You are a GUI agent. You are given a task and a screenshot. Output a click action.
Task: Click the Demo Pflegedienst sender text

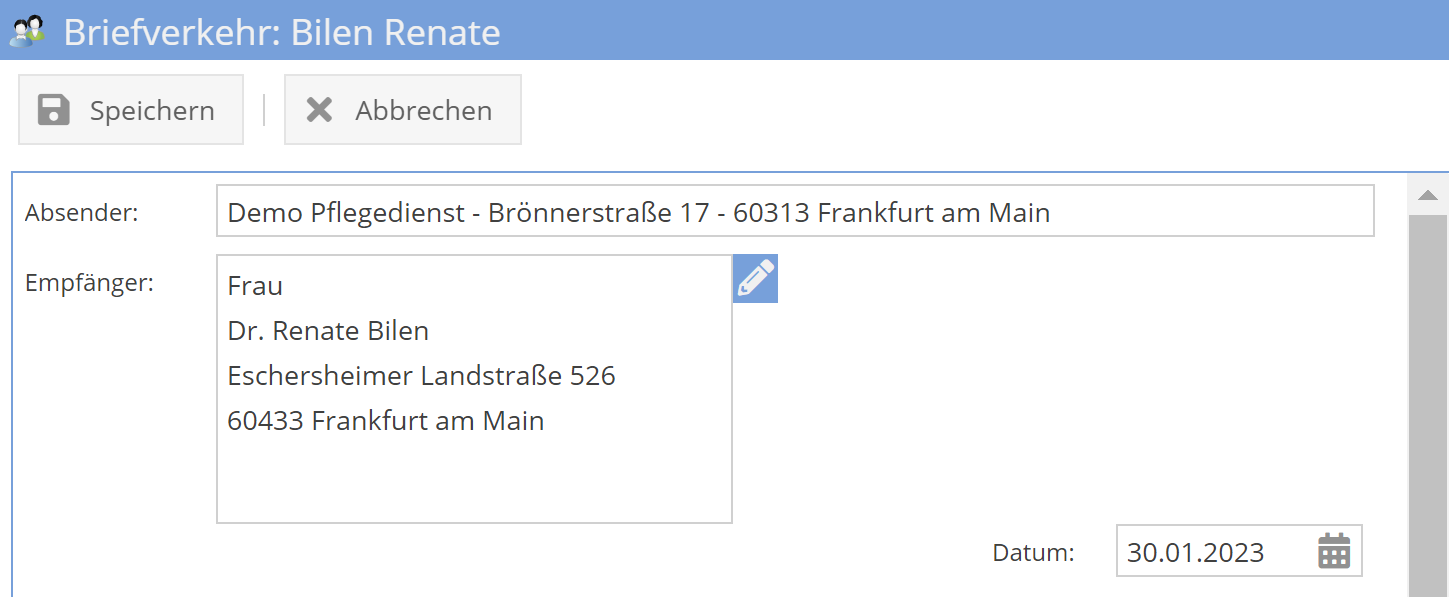coord(637,211)
